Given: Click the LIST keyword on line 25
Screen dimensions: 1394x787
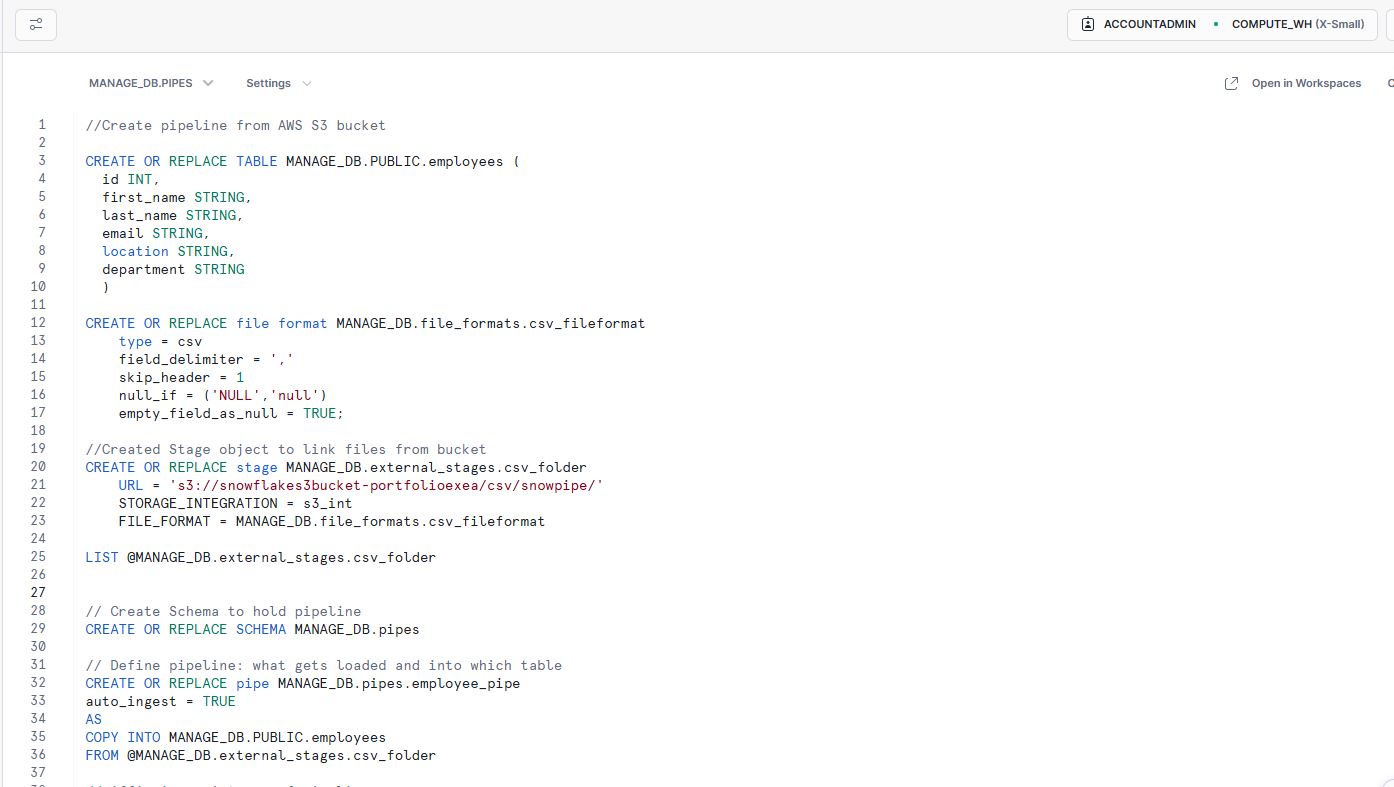Looking at the screenshot, I should click(x=101, y=557).
